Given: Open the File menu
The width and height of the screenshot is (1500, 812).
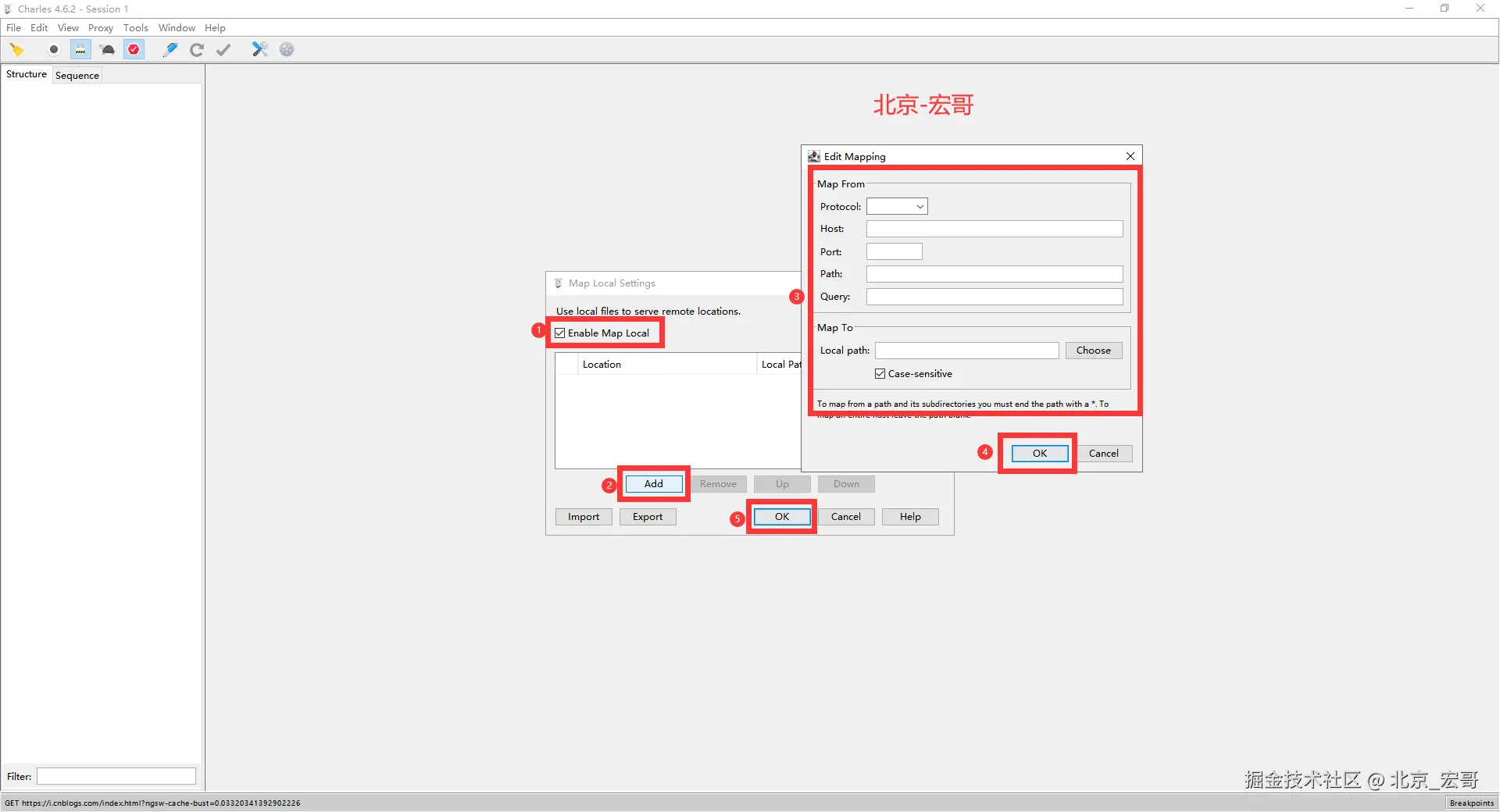Looking at the screenshot, I should (x=14, y=28).
